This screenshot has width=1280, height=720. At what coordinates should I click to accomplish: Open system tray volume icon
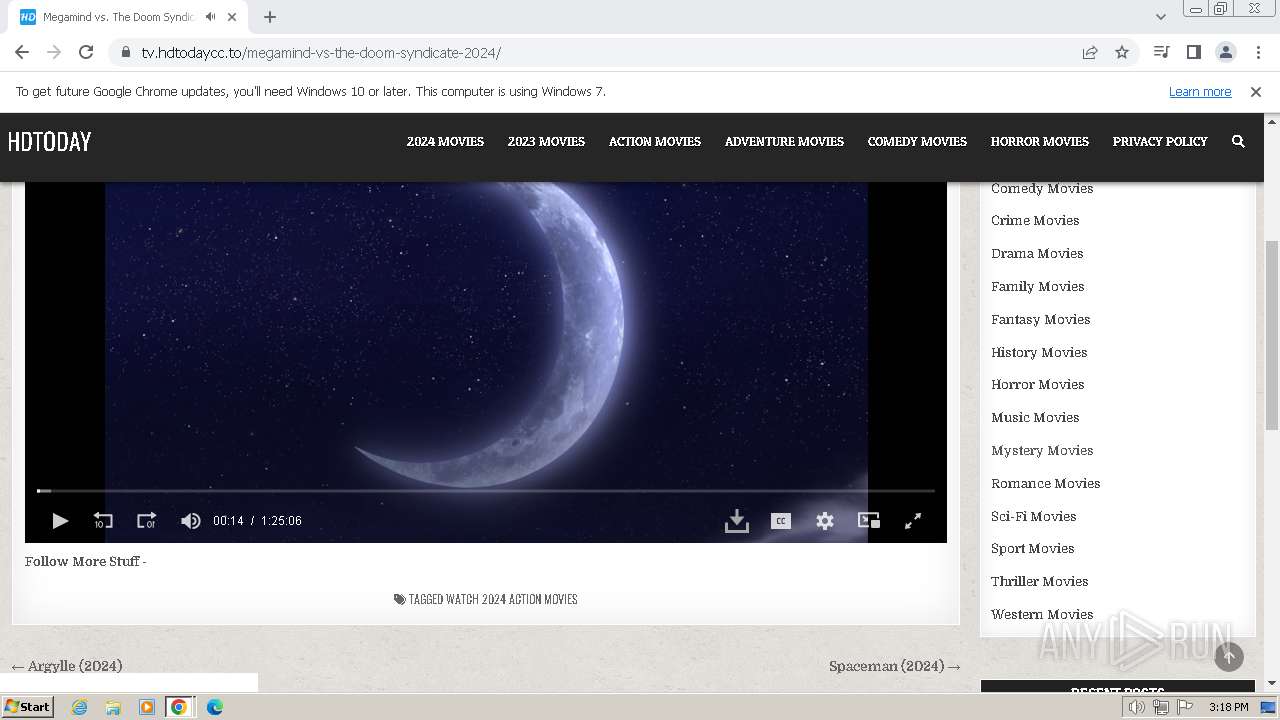tap(1137, 707)
